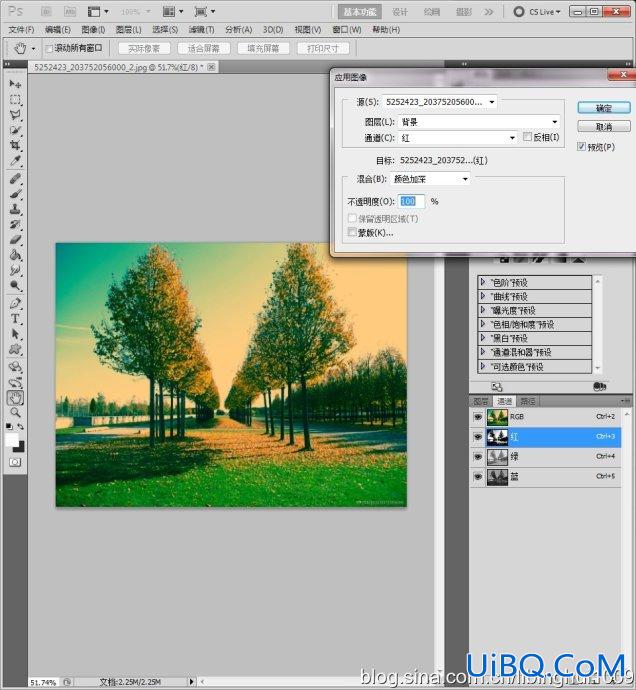Hide the RGB channel eye icon
636x690 pixels.
[478, 417]
